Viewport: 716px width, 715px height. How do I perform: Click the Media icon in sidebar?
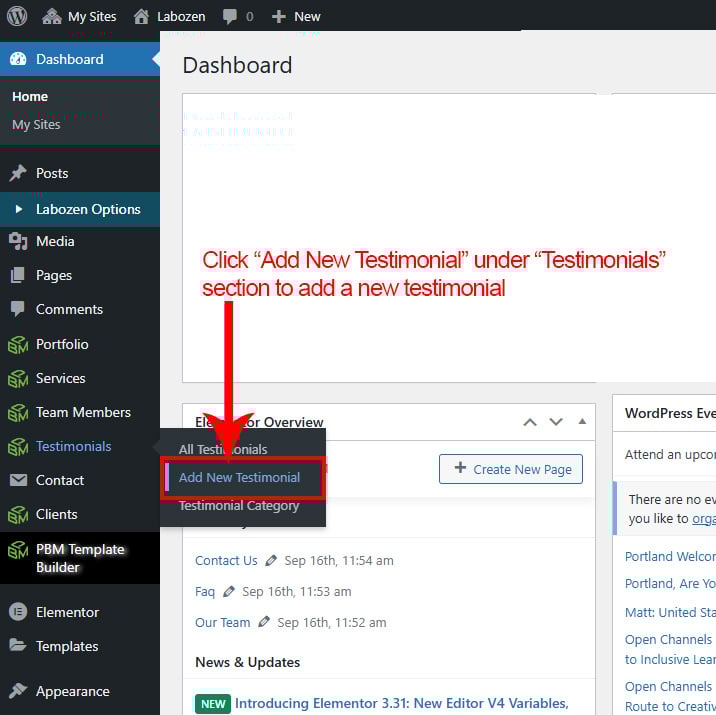pos(18,241)
